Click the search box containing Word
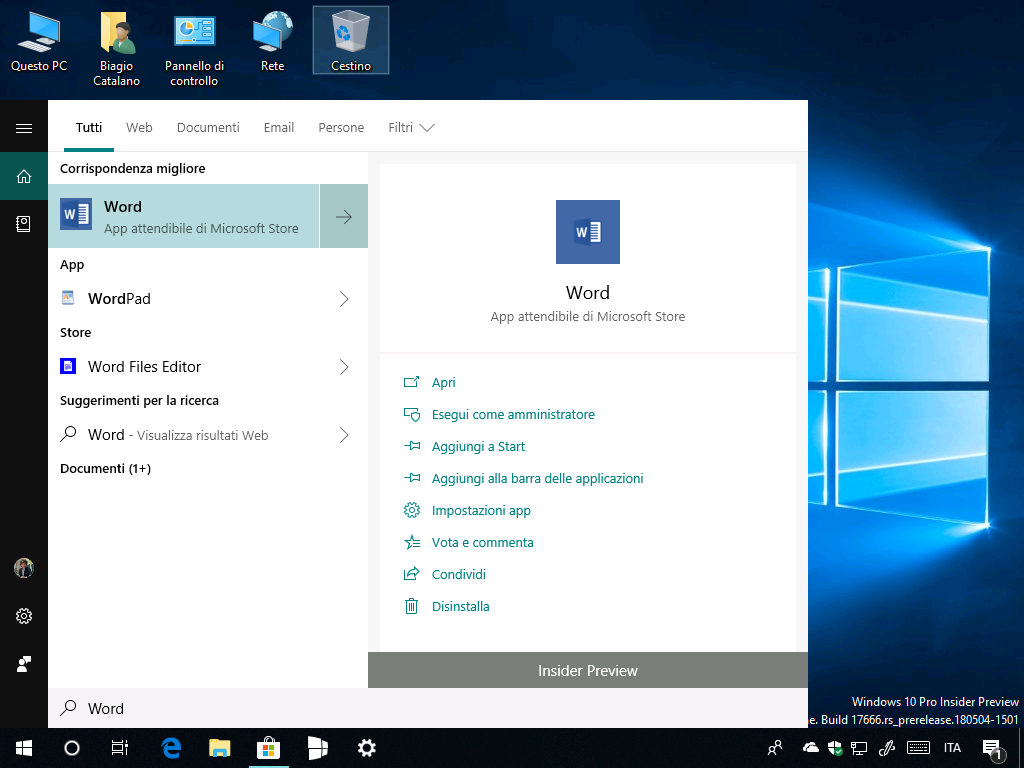Image resolution: width=1024 pixels, height=768 pixels. click(428, 709)
